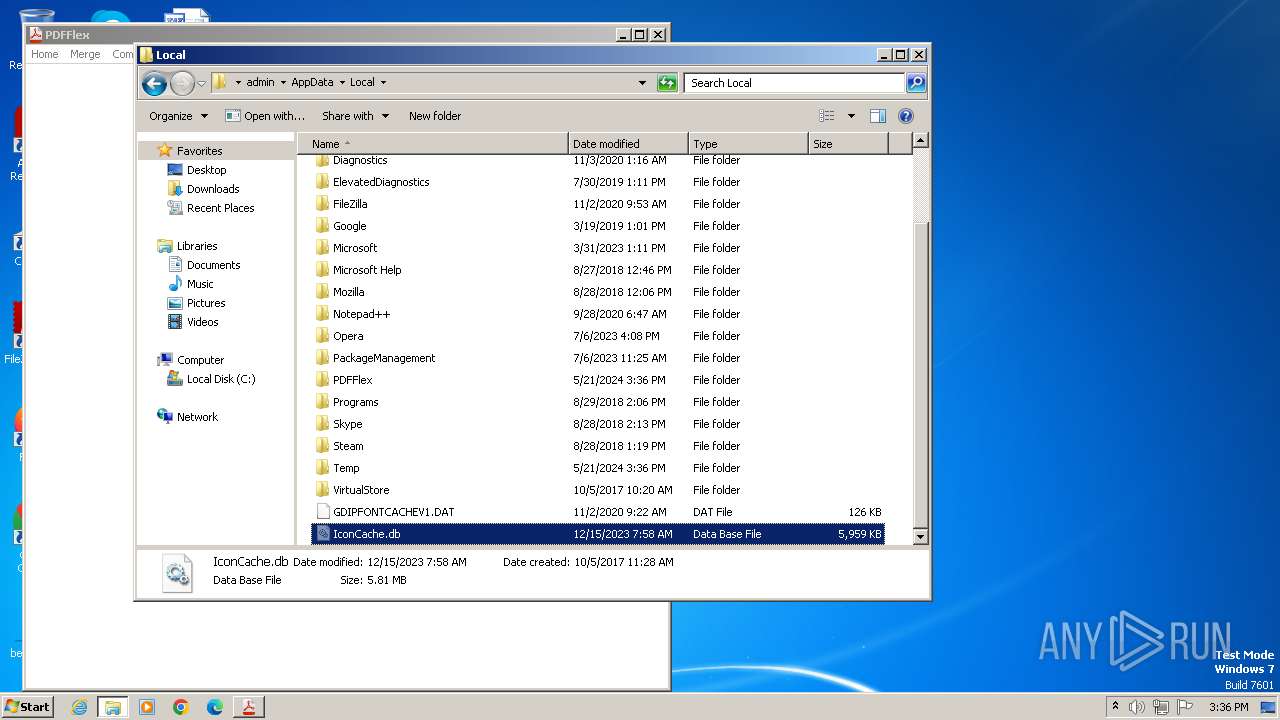This screenshot has width=1280, height=720.
Task: Select the Microsoft folder icon
Action: click(x=323, y=248)
